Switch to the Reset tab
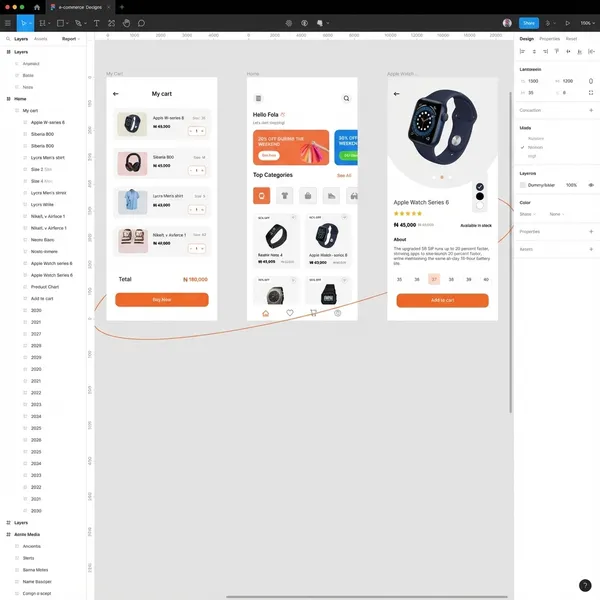 tap(571, 39)
